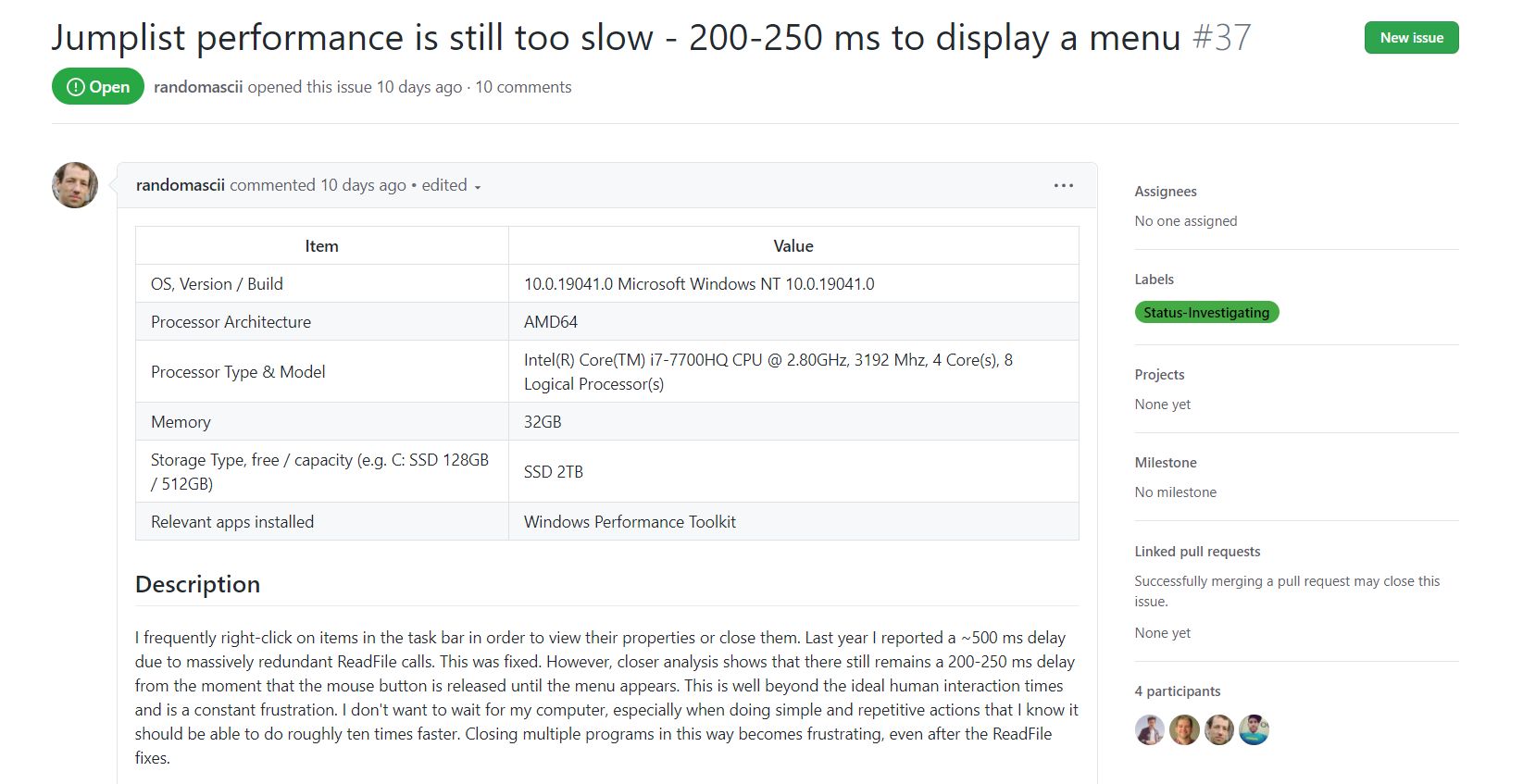Image resolution: width=1523 pixels, height=784 pixels.
Task: Click the third participant's avatar
Action: point(1218,730)
